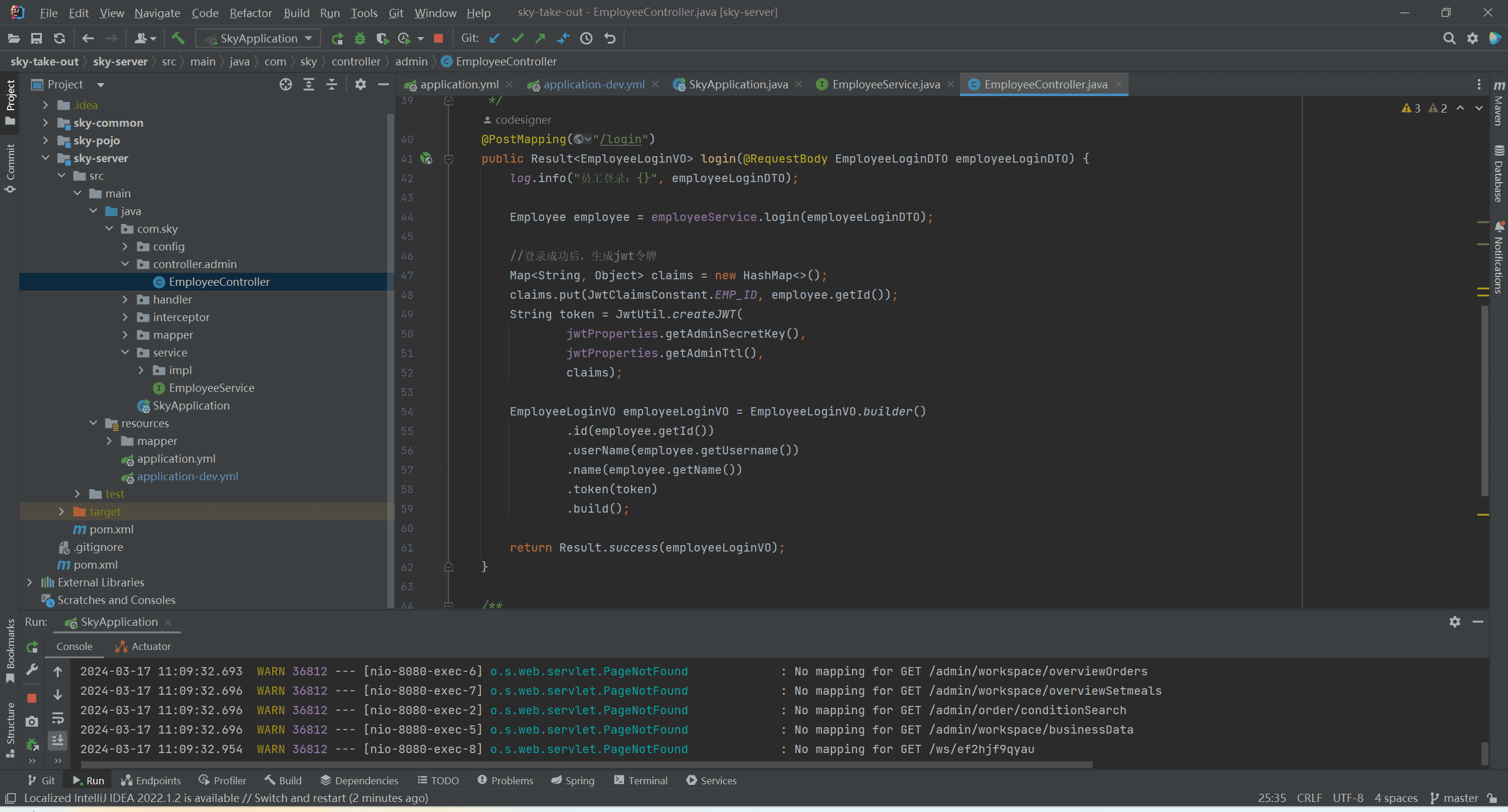Screen dimensions: 1508x812
Task: Expand the config package
Action: click(125, 246)
